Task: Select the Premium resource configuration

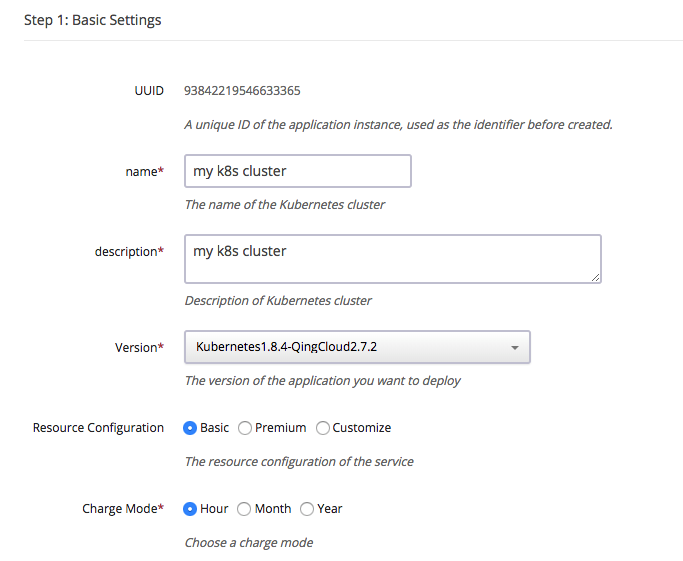Action: (245, 428)
